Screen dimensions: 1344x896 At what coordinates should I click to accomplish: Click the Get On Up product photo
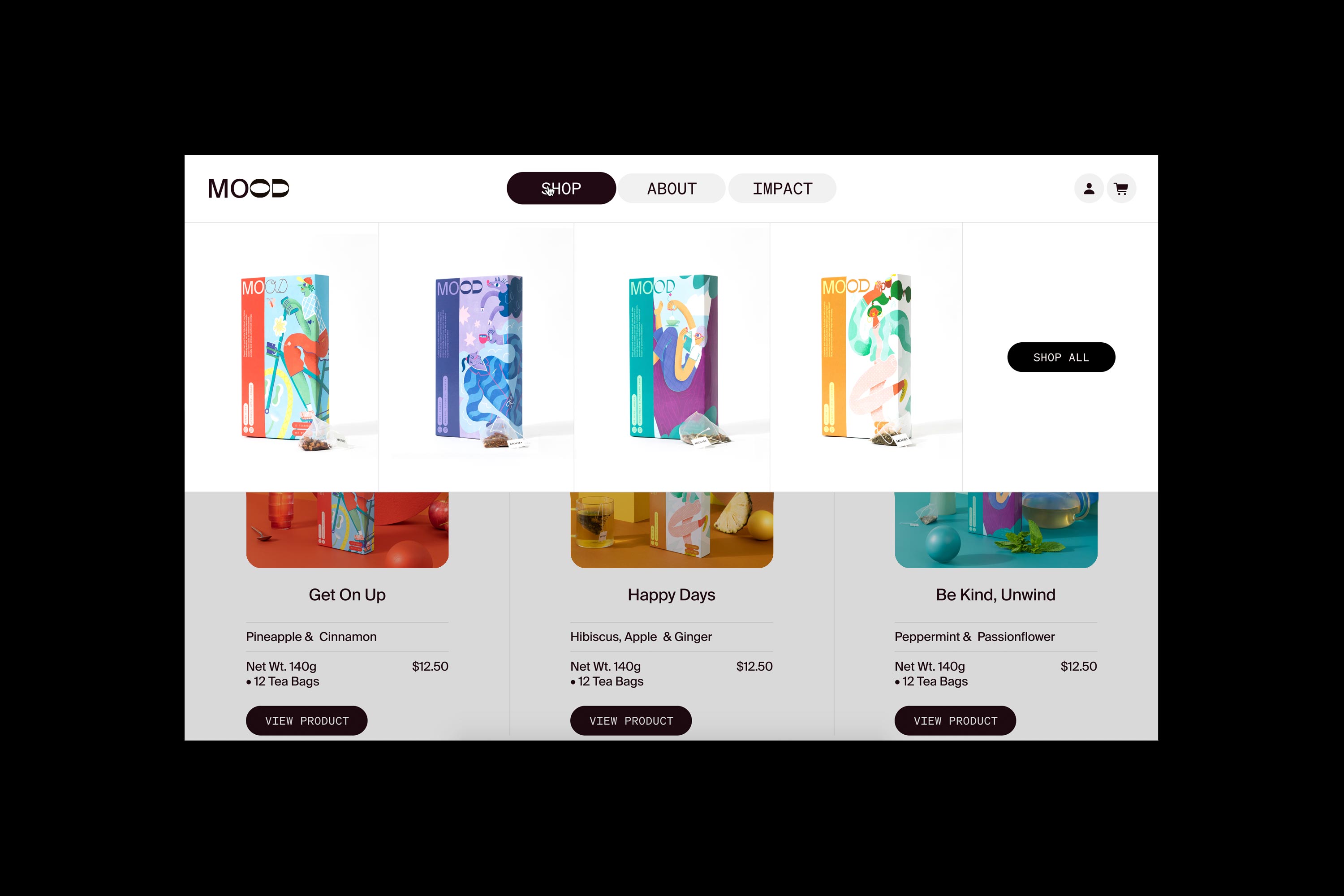(348, 530)
